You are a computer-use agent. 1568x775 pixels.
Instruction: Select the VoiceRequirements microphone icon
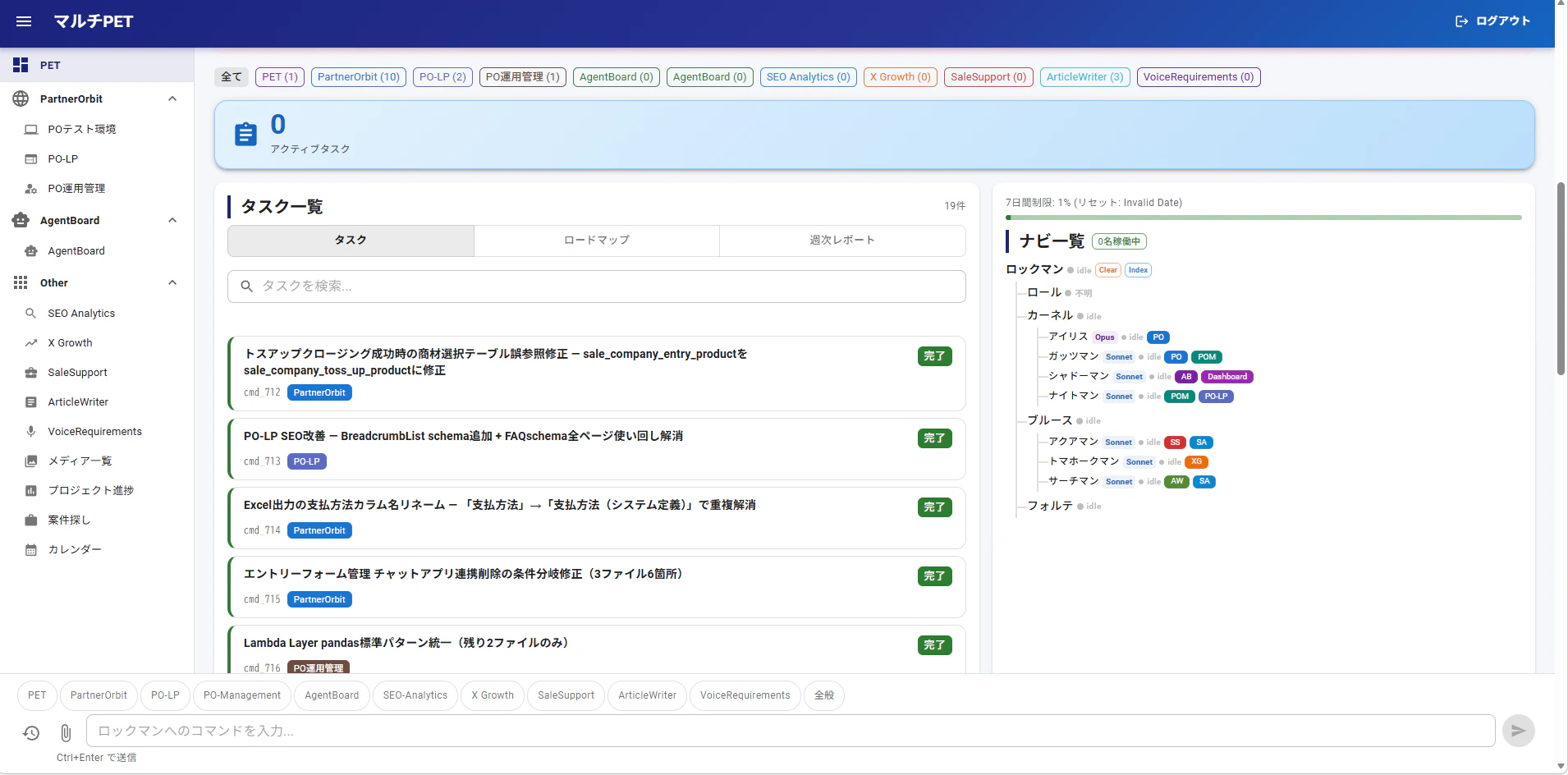30,431
